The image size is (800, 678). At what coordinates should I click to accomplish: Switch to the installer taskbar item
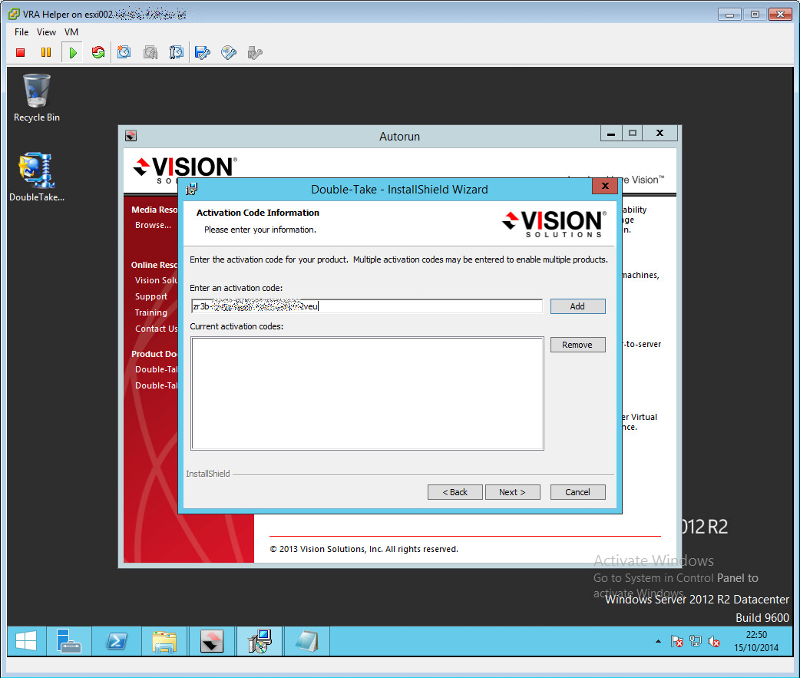click(260, 641)
